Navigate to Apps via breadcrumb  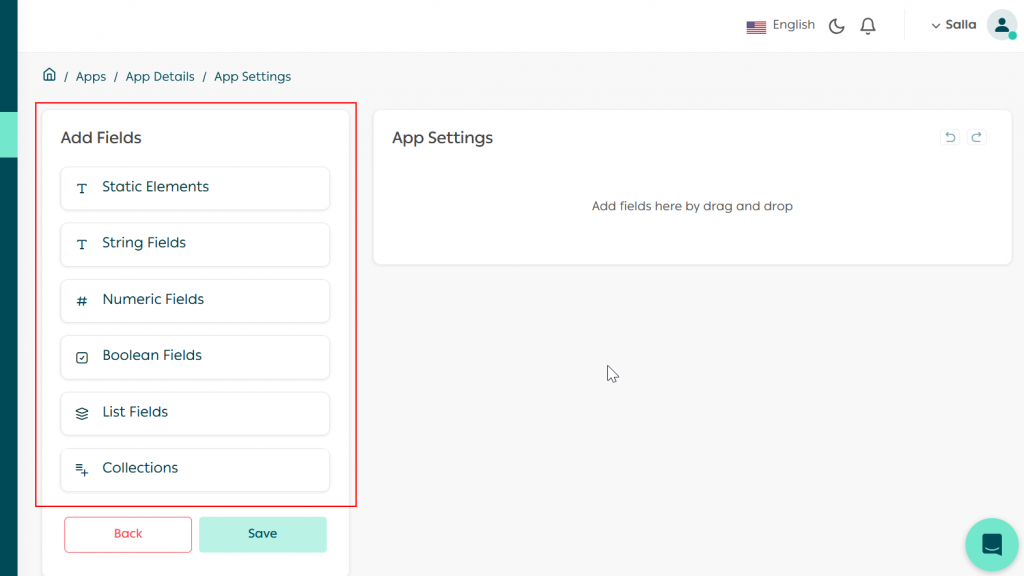[x=90, y=76]
